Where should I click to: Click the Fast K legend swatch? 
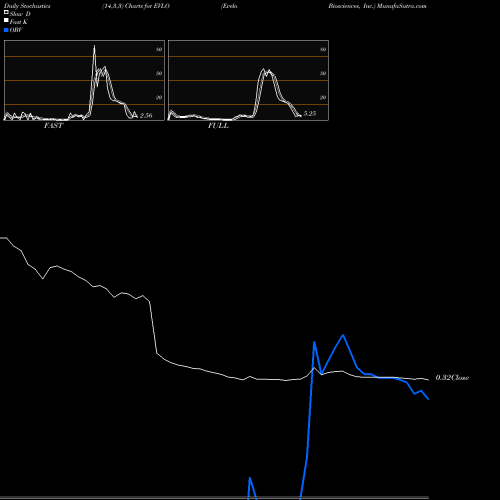click(x=6, y=20)
